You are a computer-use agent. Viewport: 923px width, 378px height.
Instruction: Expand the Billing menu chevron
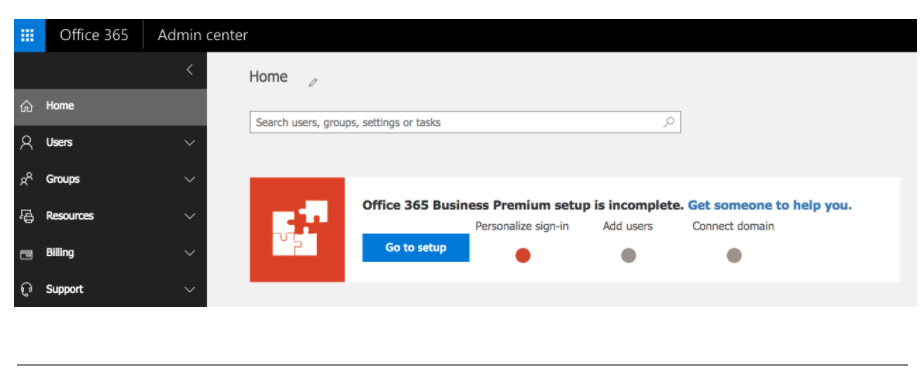tap(190, 253)
